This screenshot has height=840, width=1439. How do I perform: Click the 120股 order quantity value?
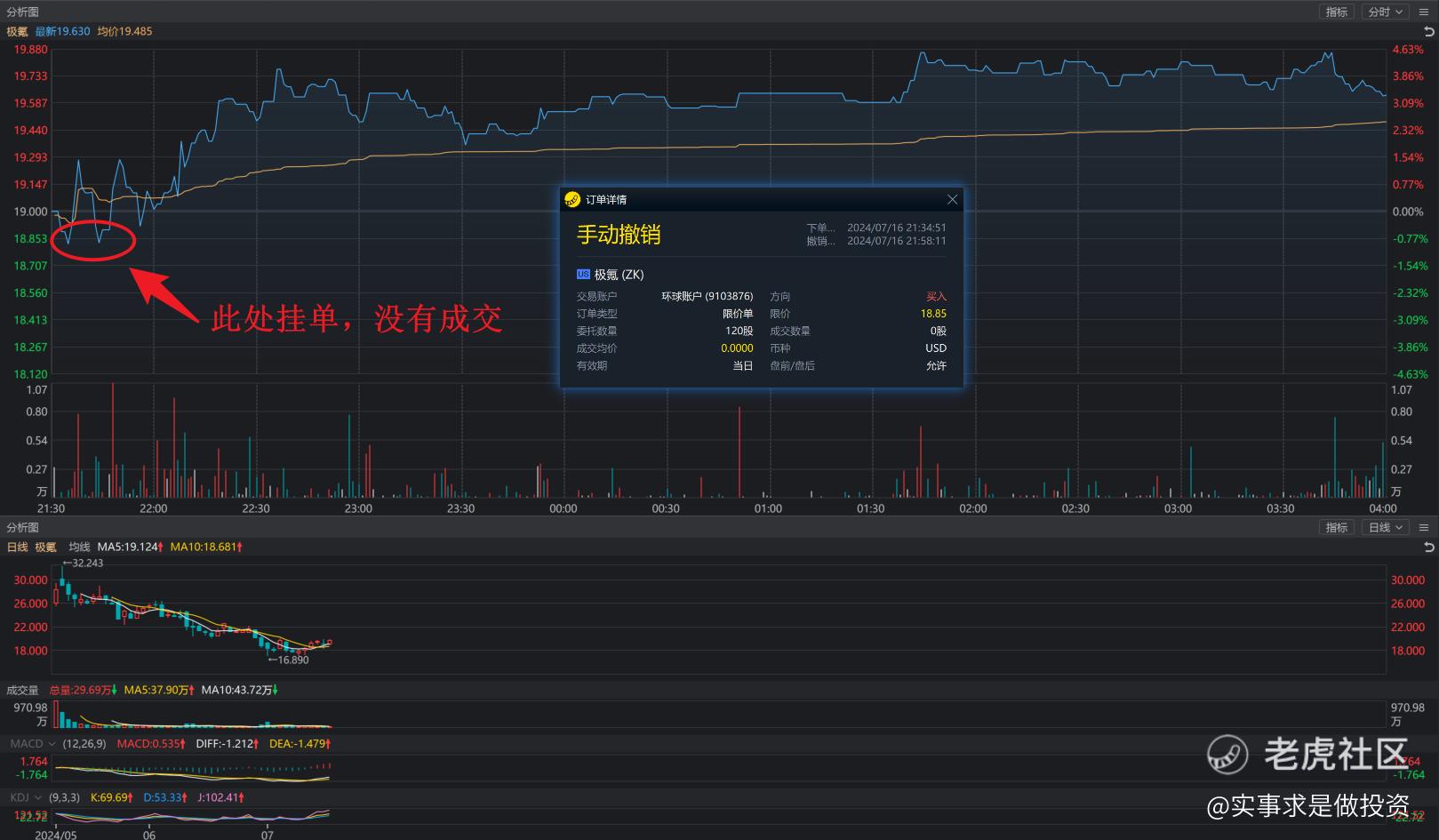click(739, 331)
